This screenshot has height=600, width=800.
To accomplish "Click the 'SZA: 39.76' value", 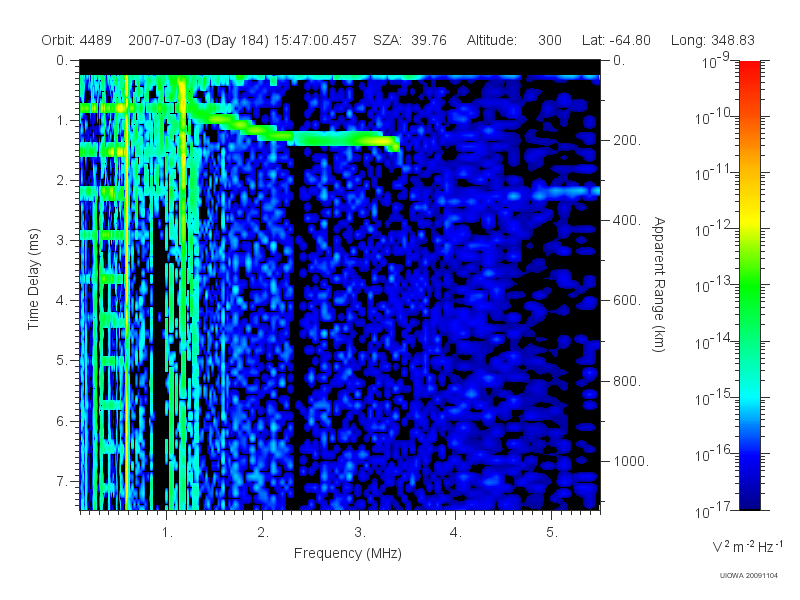I will [x=410, y=40].
